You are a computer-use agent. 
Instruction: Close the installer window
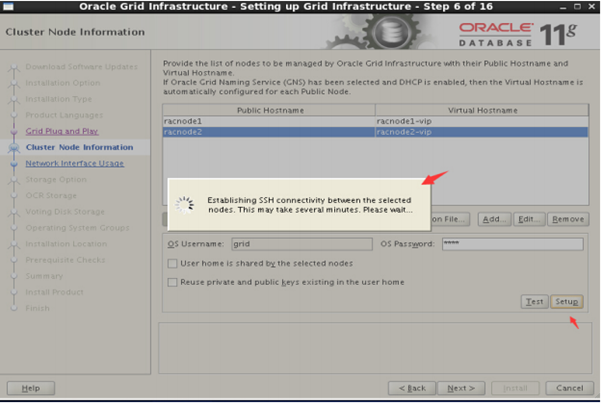(592, 7)
